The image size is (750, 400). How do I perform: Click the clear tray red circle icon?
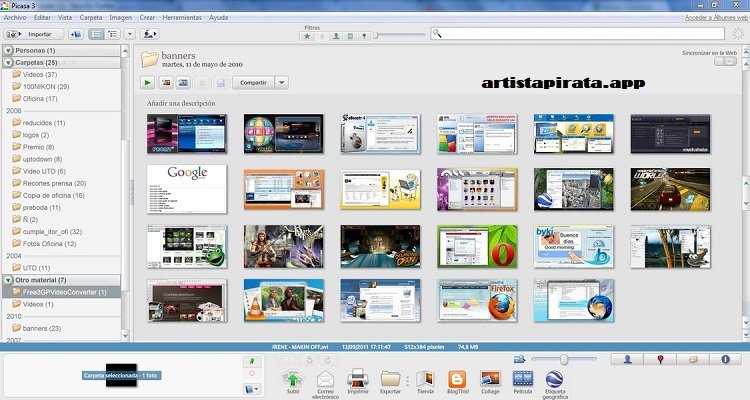coord(252,374)
